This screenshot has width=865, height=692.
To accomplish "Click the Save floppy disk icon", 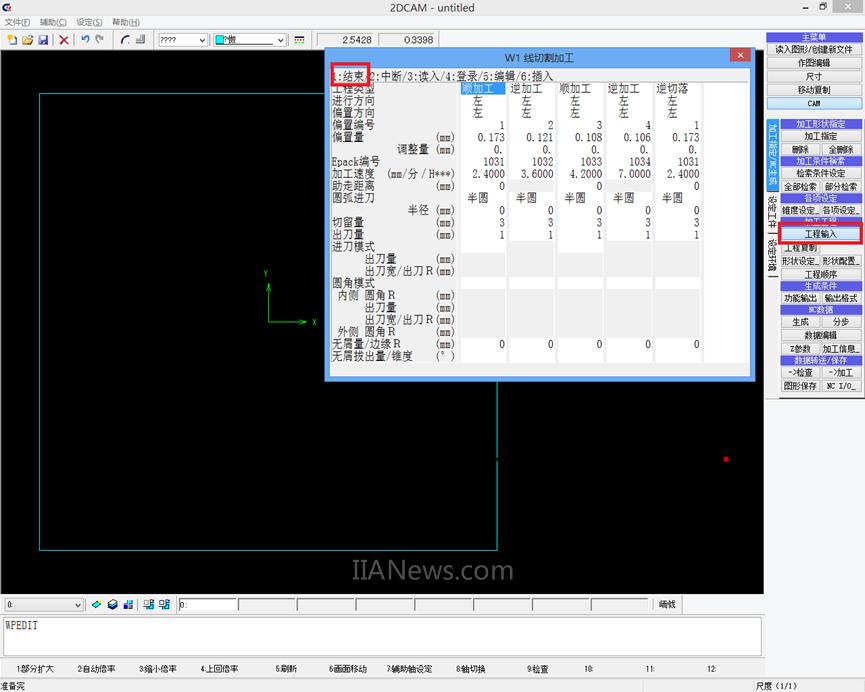I will 43,40.
